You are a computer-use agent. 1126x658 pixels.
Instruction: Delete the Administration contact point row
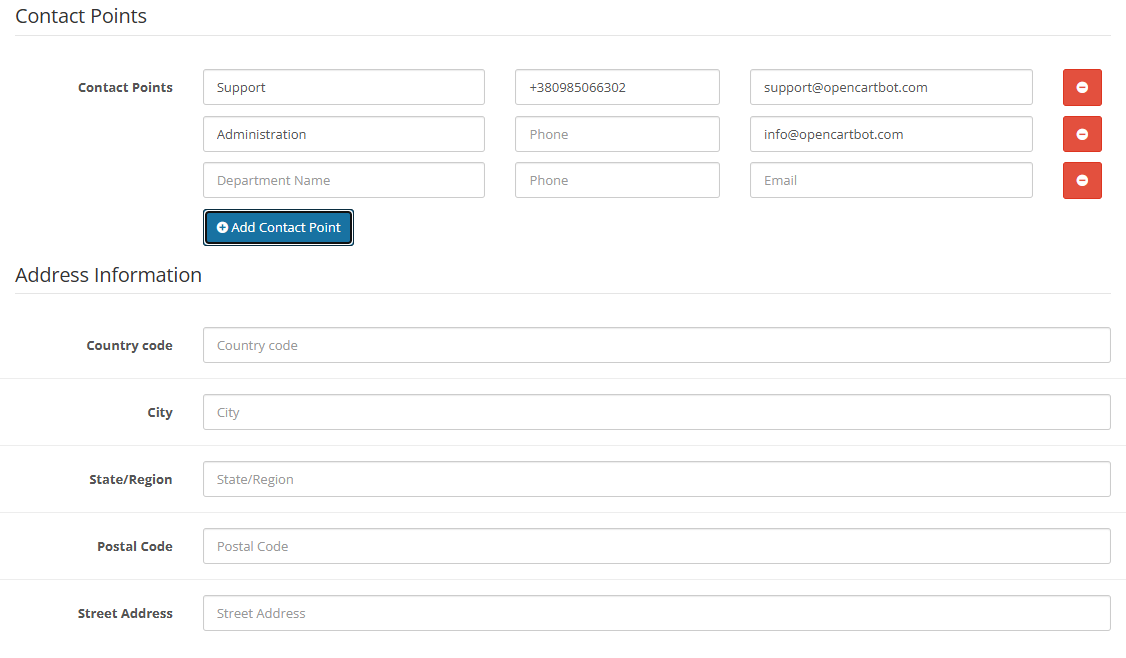(1081, 134)
